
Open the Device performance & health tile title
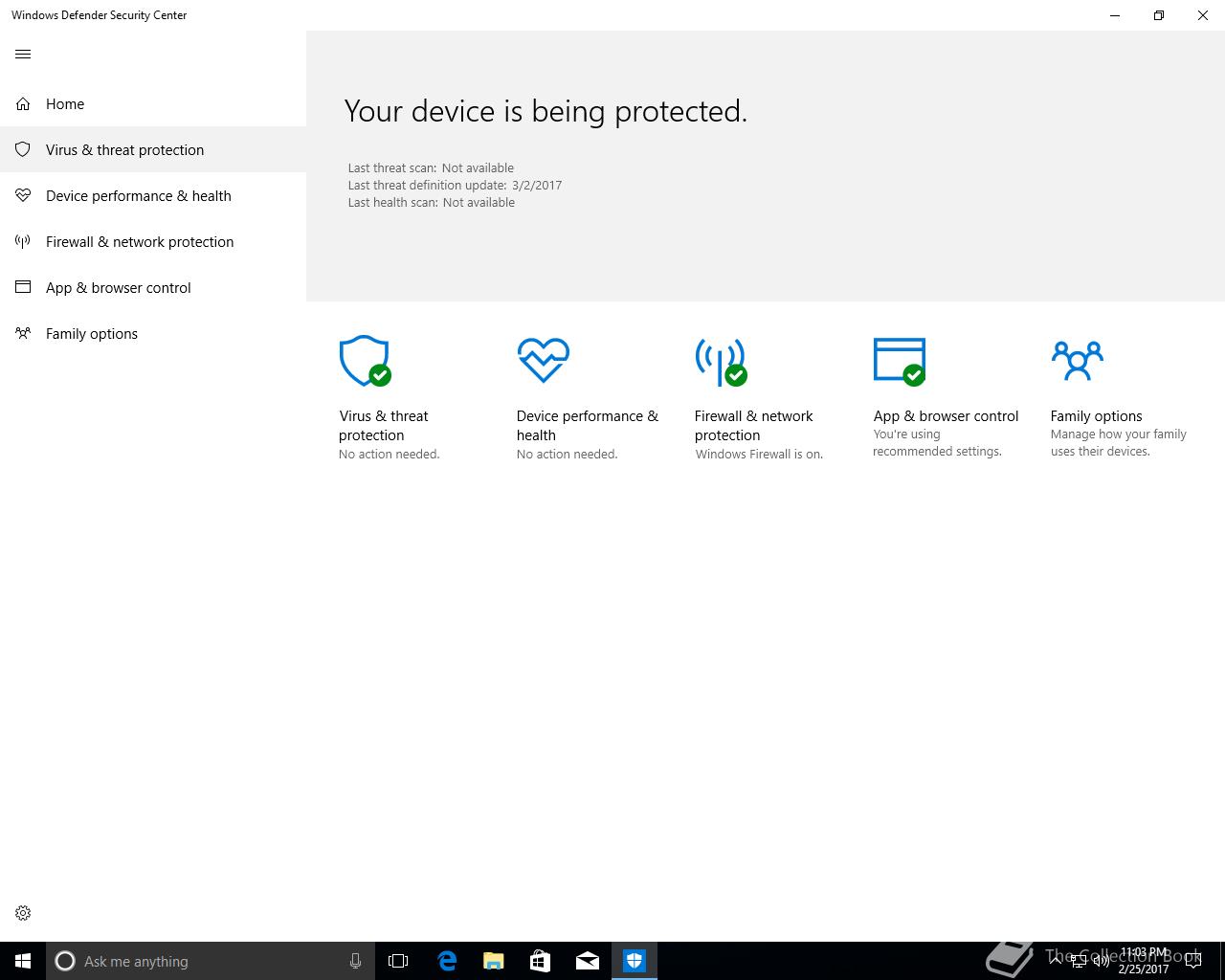tap(588, 425)
